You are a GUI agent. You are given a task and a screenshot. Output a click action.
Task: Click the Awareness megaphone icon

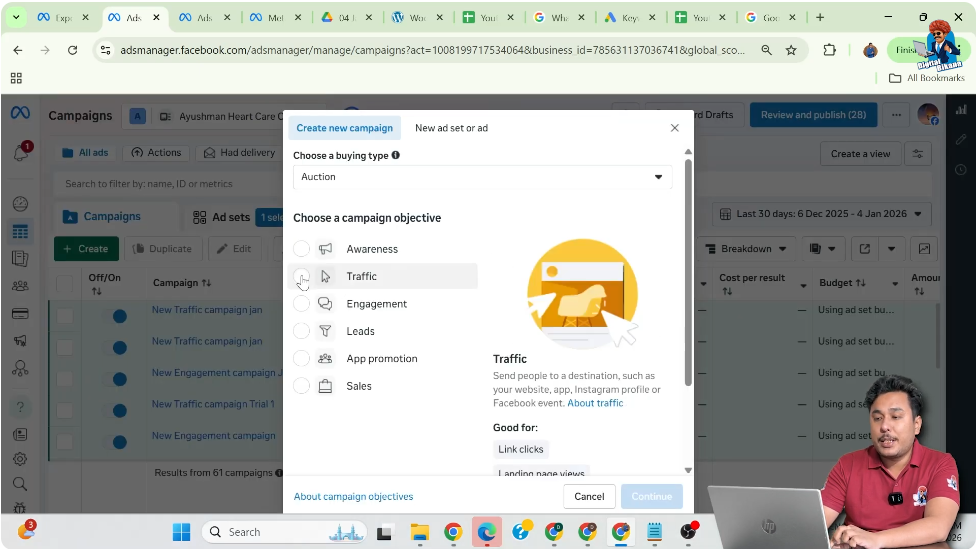click(325, 249)
